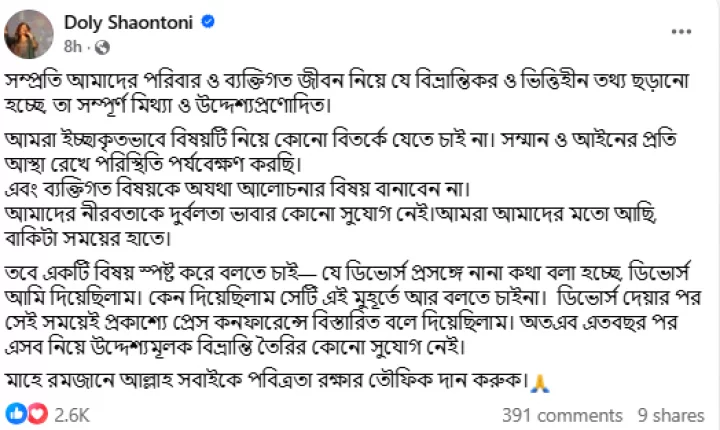Open the post via the 8h timestamp
Screen dimensions: 720x430
[x=73, y=46]
